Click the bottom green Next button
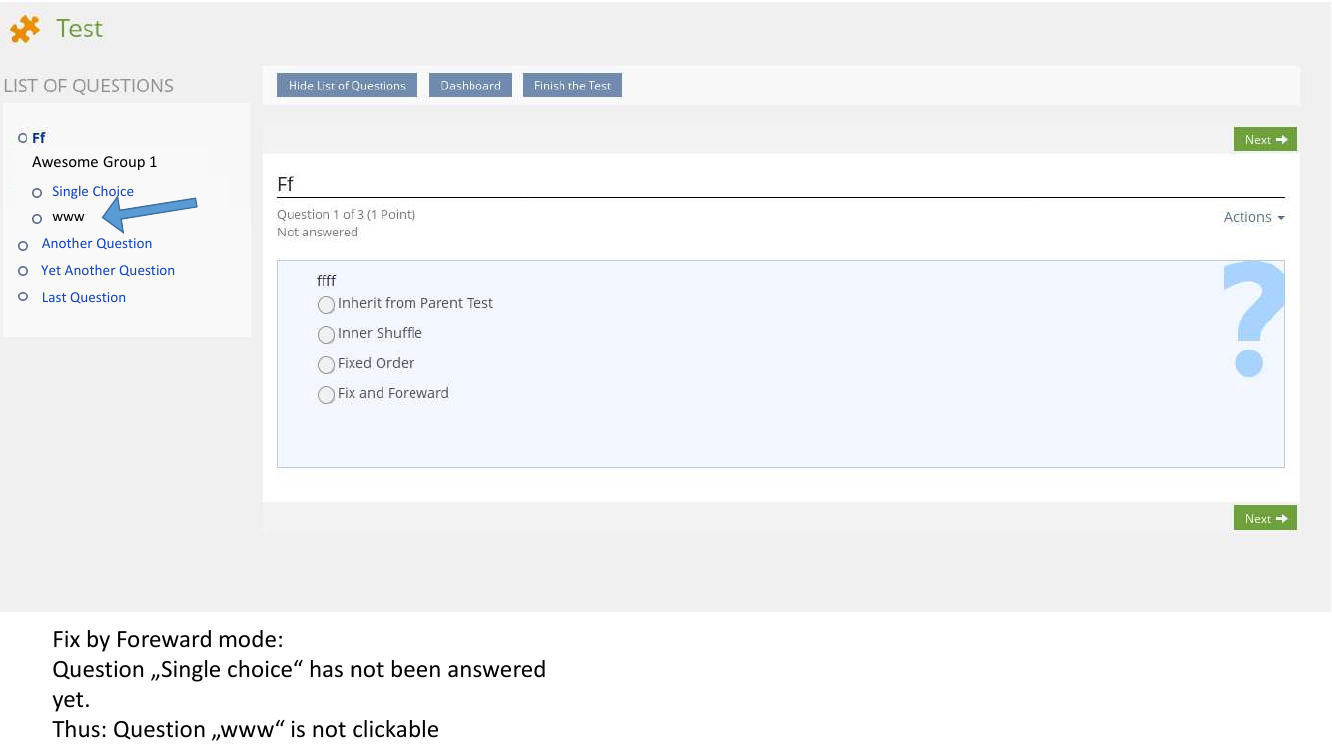 tap(1264, 518)
